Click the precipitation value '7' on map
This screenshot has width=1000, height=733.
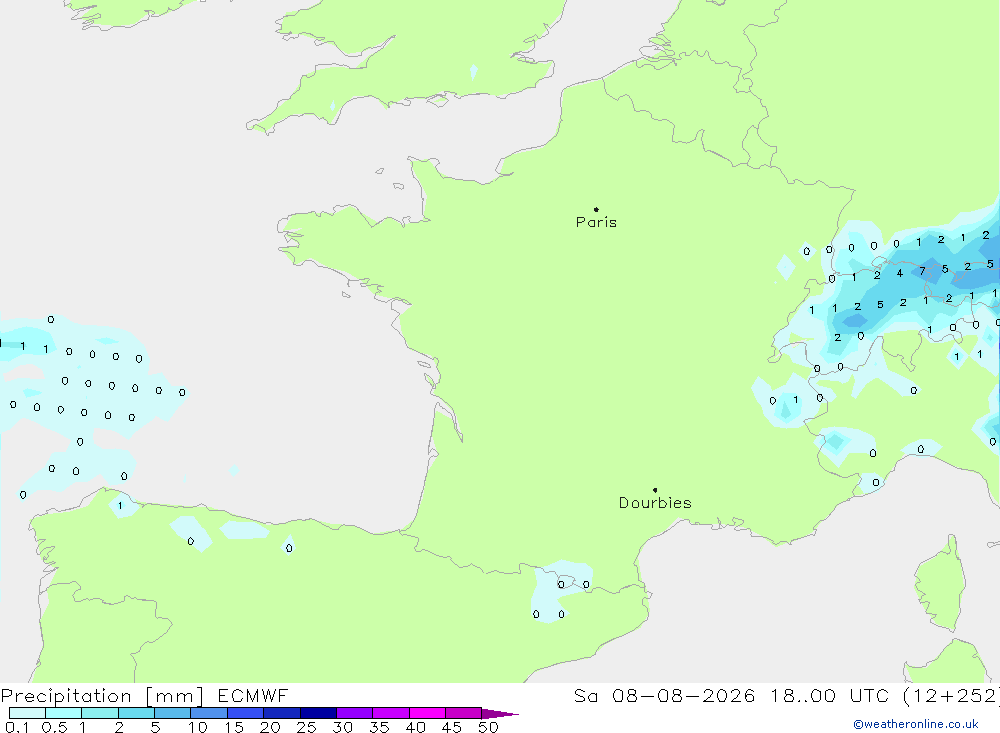(922, 272)
